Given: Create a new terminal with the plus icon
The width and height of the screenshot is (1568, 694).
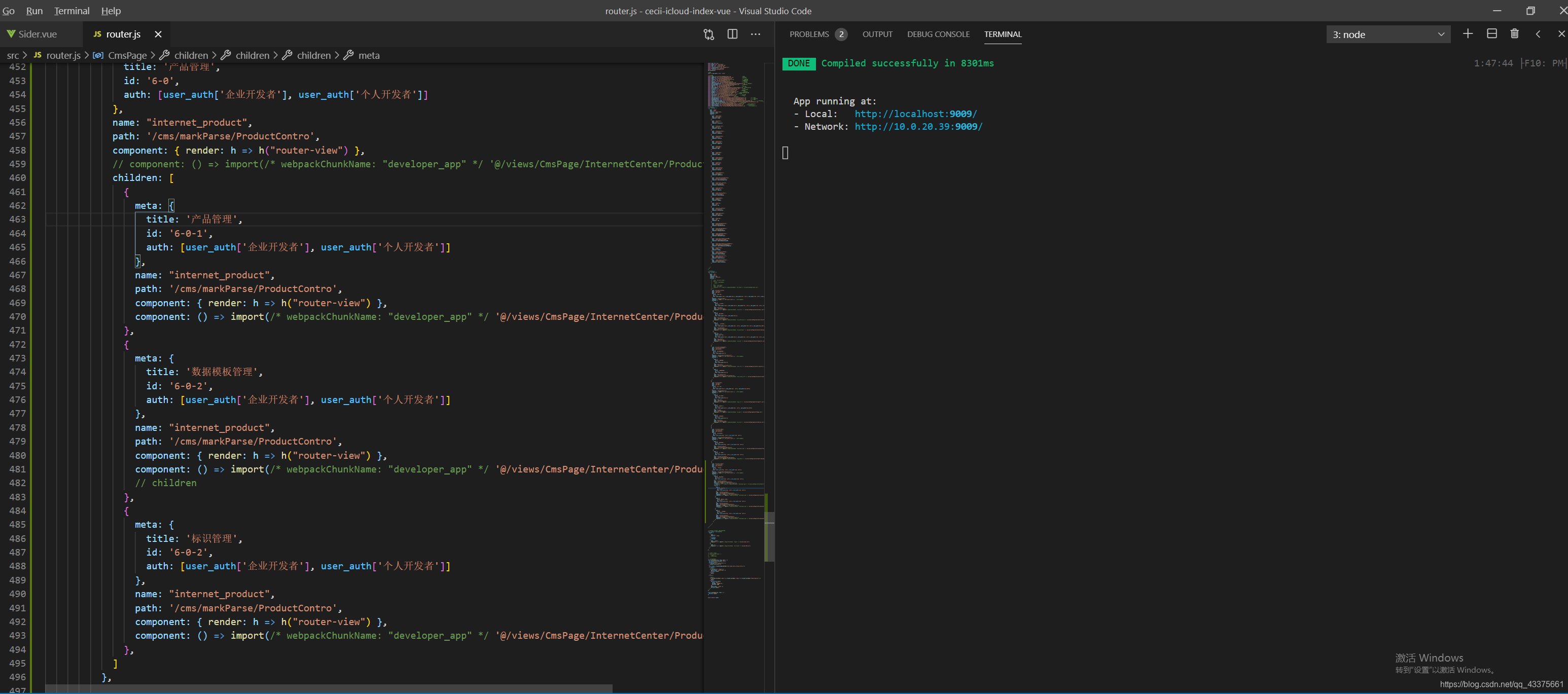Looking at the screenshot, I should [x=1468, y=34].
